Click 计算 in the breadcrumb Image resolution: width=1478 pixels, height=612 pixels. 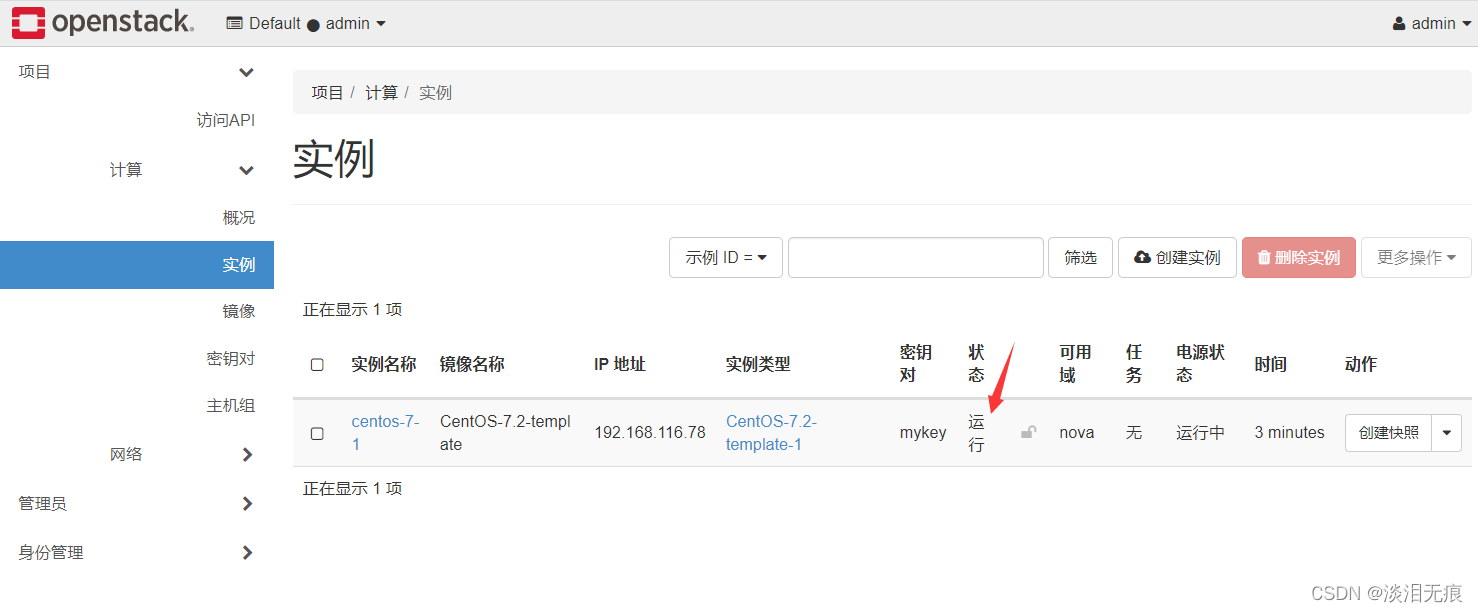(381, 92)
